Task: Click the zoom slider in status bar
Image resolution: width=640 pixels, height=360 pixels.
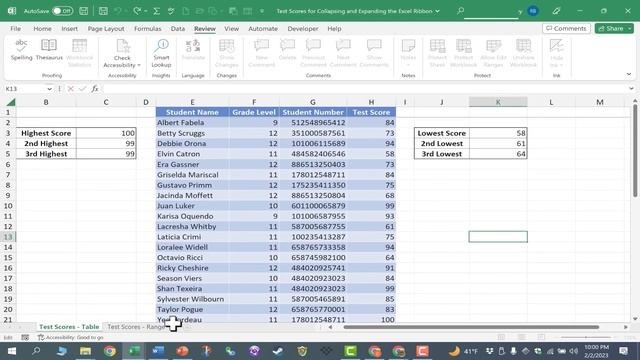Action: [x=586, y=338]
